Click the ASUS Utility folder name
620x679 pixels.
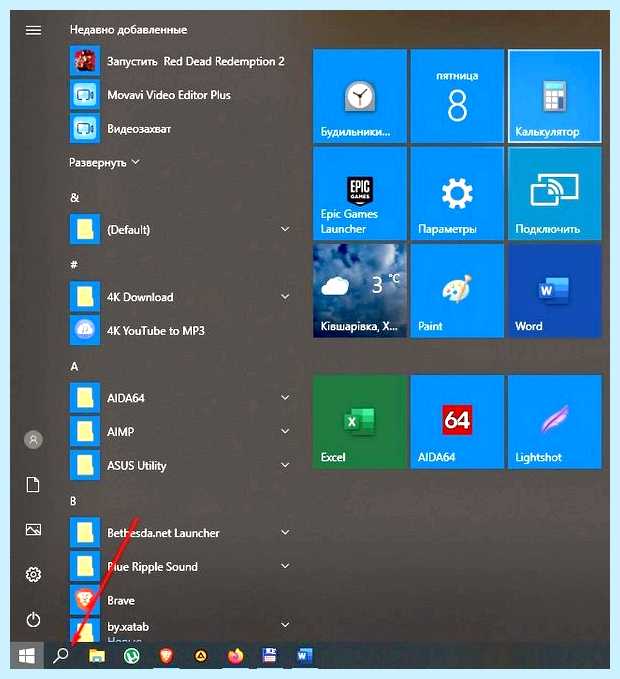[137, 466]
